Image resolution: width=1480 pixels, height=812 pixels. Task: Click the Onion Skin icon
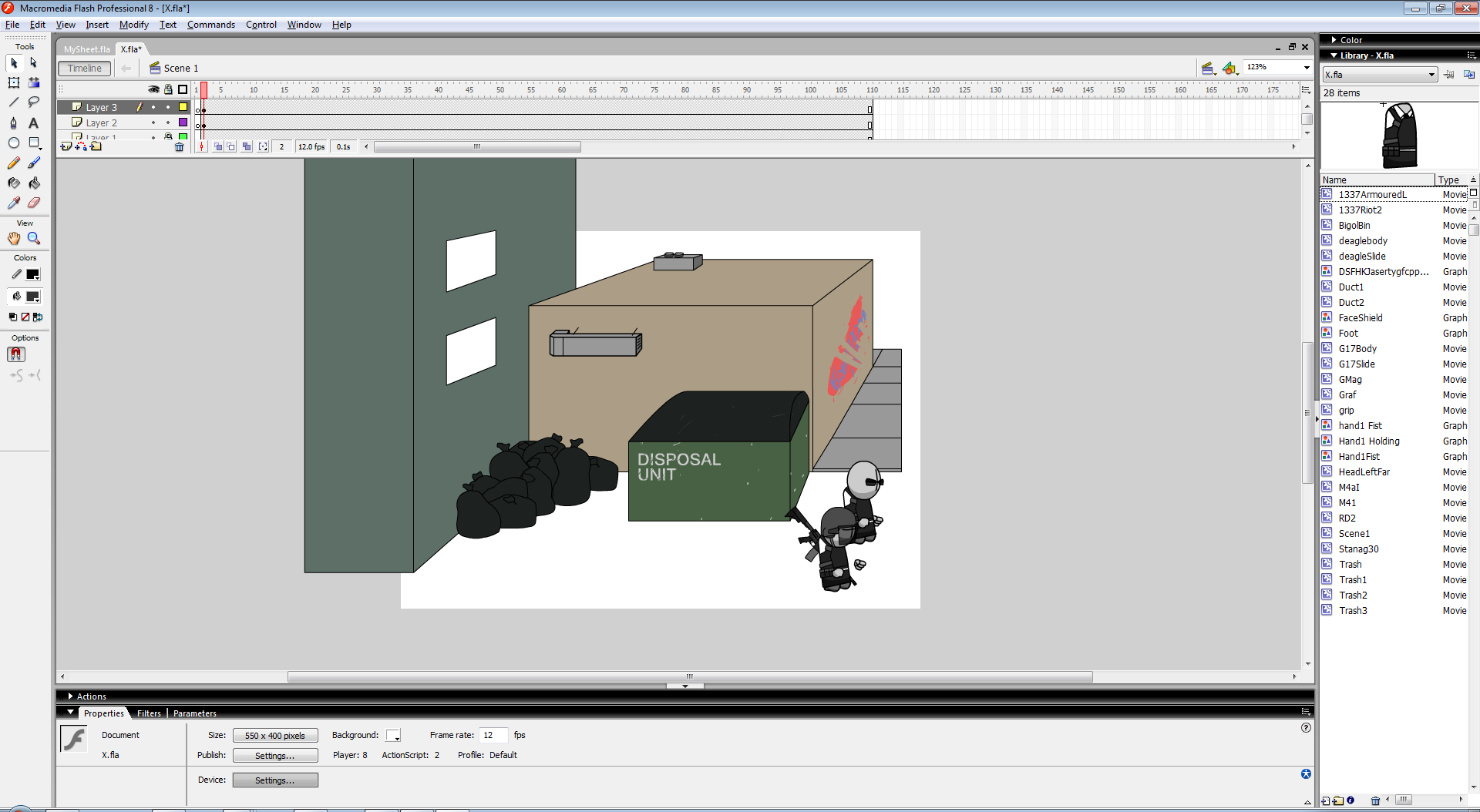218,146
